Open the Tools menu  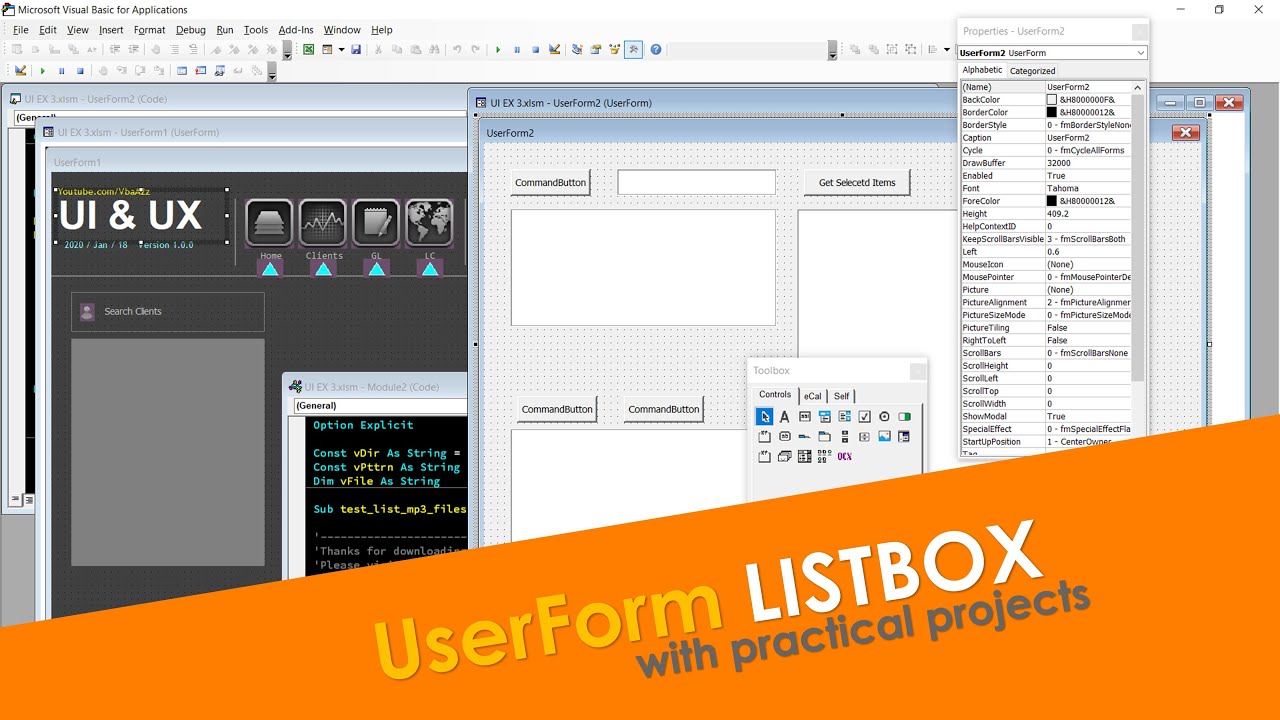(256, 30)
